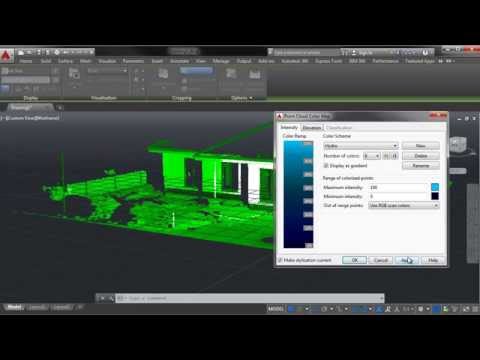This screenshot has width=480, height=360.
Task: Click the Minimum intensity input field
Action: click(398, 196)
